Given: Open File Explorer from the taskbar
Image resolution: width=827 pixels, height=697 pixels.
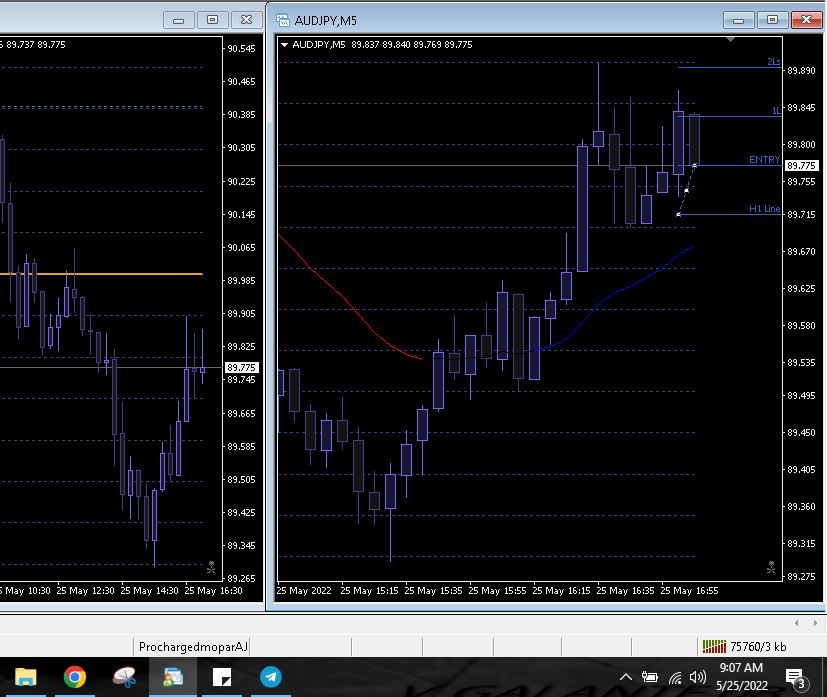Looking at the screenshot, I should click(x=25, y=677).
